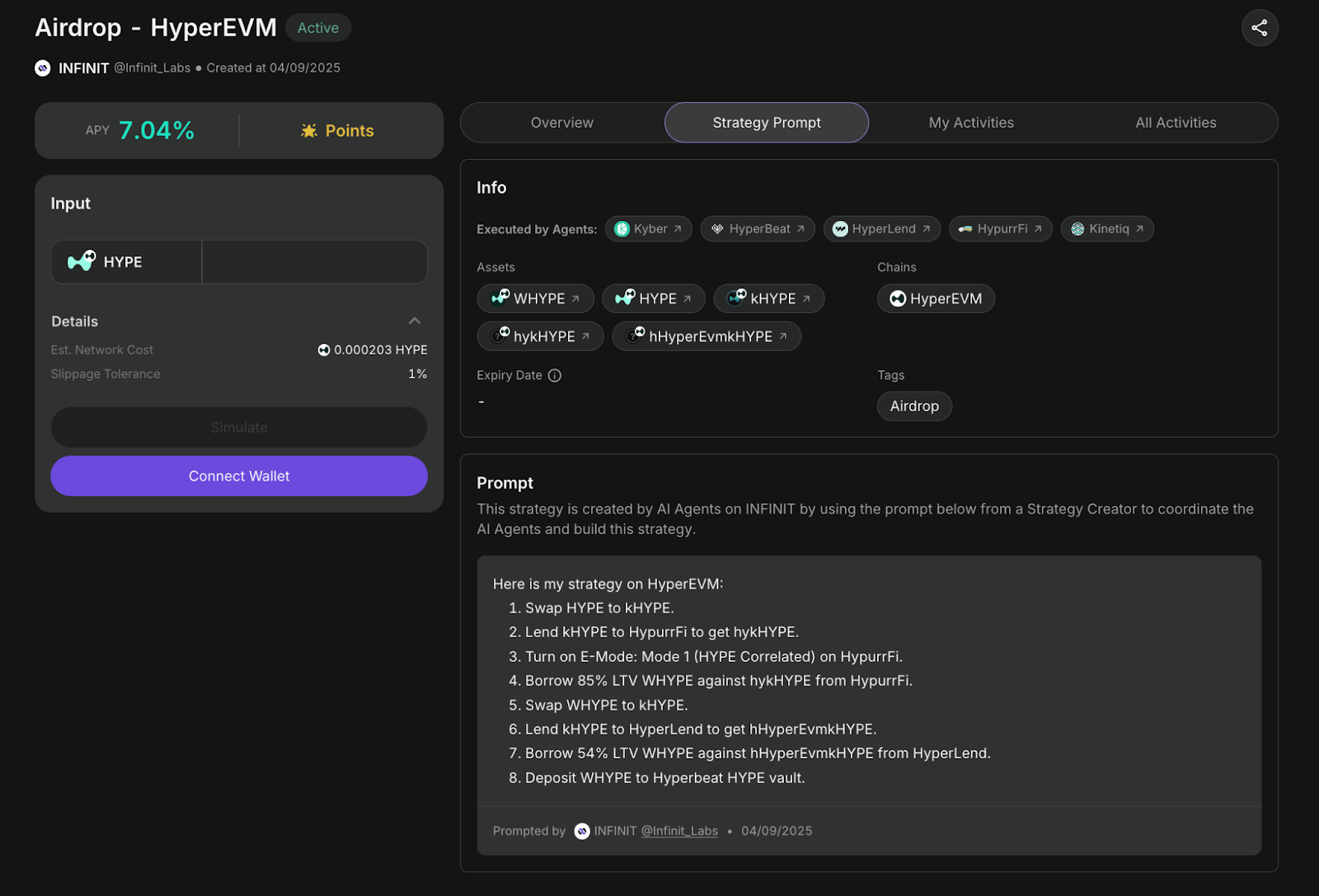Click step 3 'Turn on E-Mode' text
Image resolution: width=1319 pixels, height=896 pixels.
pyautogui.click(x=714, y=657)
